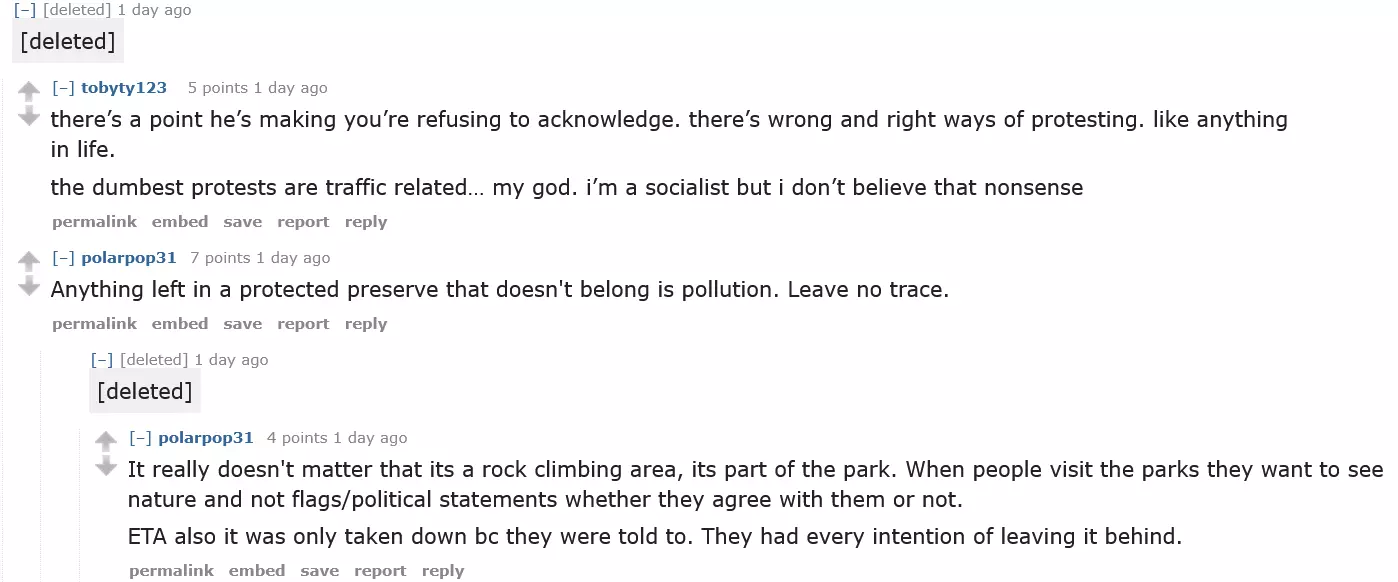Reply to tobyty123's comment

click(x=366, y=222)
